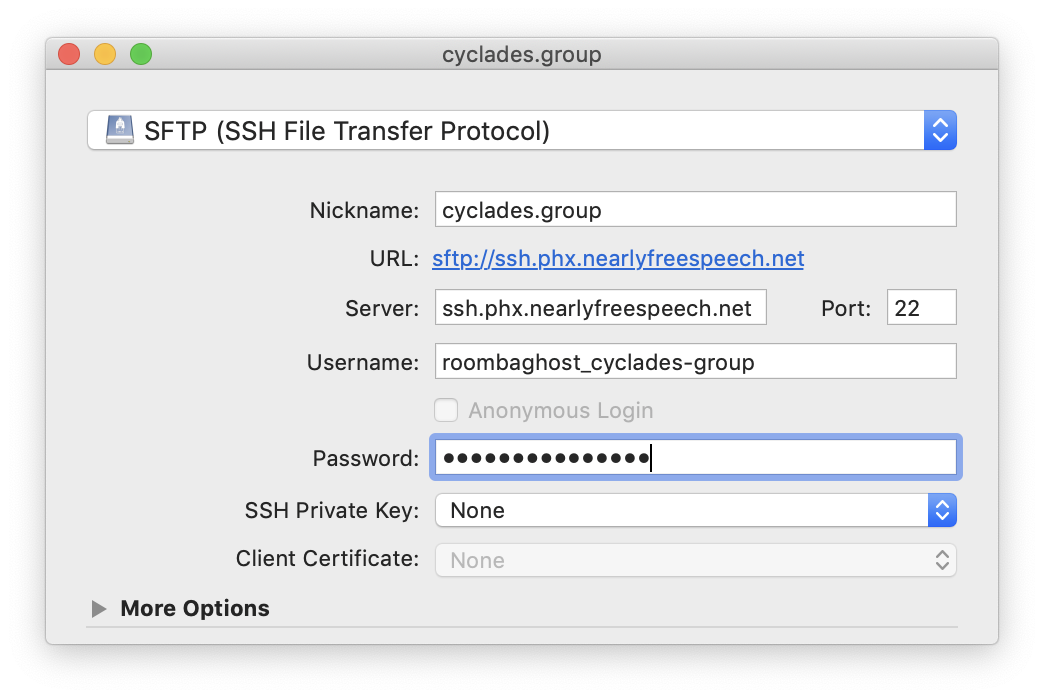This screenshot has width=1044, height=698.
Task: Click the SSH Private Key blue arrows
Action: tap(941, 510)
